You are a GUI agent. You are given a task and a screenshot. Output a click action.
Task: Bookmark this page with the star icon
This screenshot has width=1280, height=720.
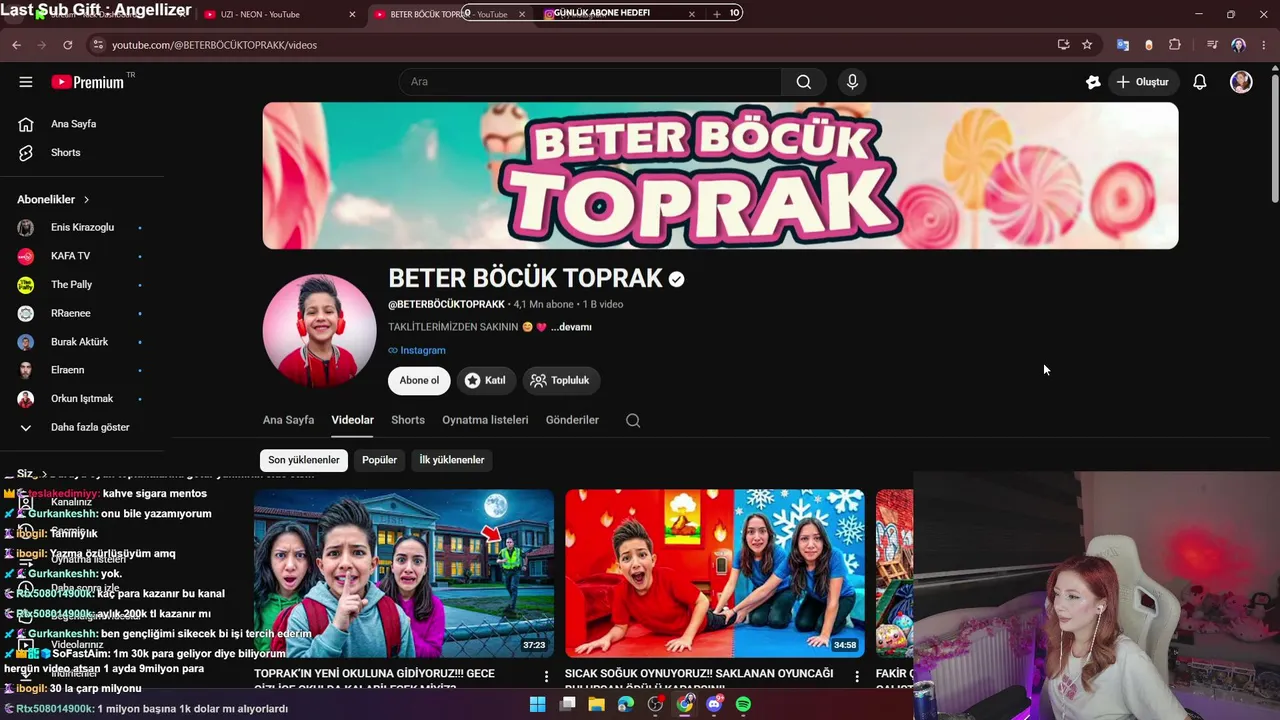point(1087,45)
